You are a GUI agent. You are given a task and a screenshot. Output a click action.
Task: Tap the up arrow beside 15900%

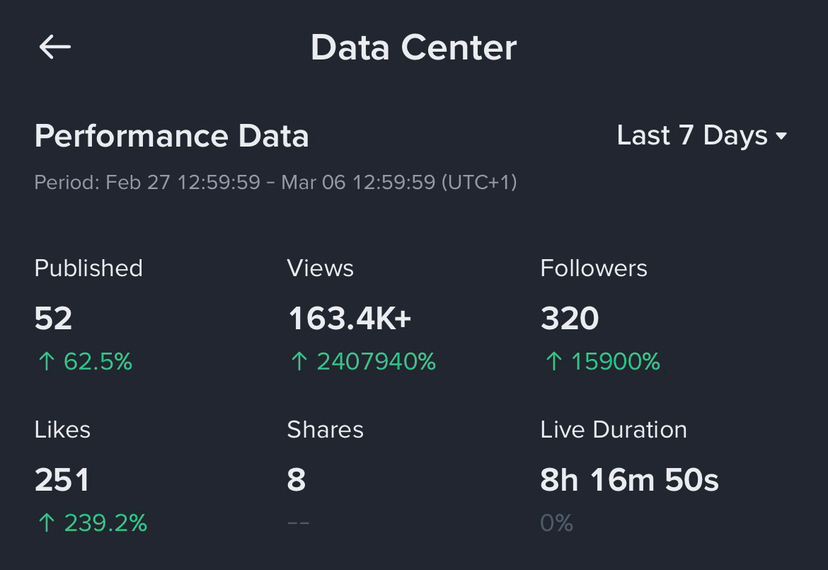tap(552, 362)
